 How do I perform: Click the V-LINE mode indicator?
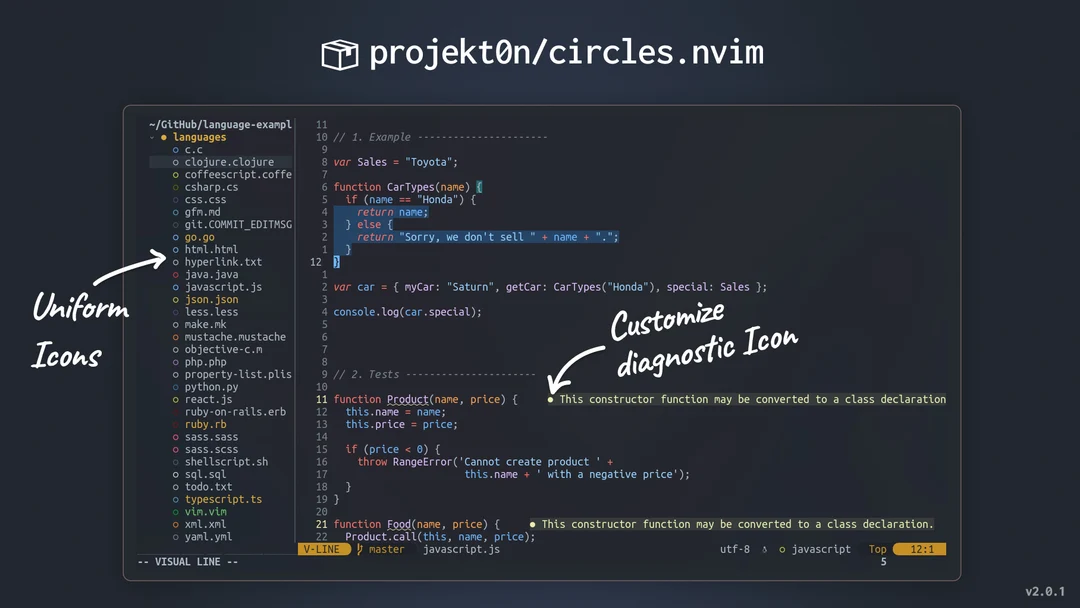(322, 549)
